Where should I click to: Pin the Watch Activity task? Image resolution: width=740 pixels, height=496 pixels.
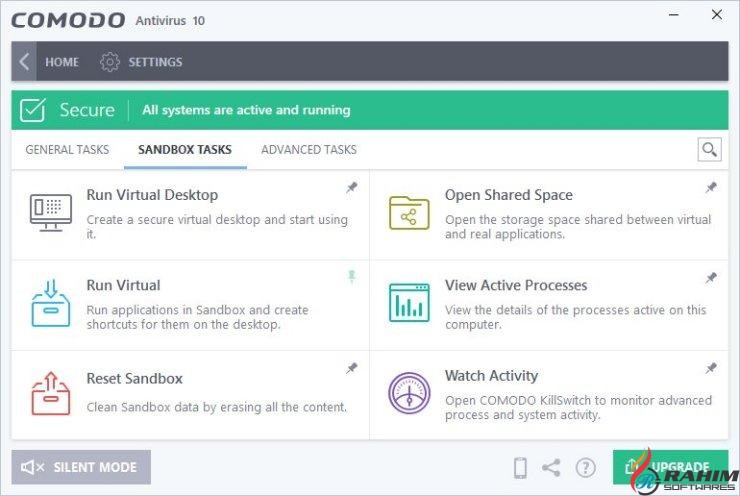(x=711, y=368)
